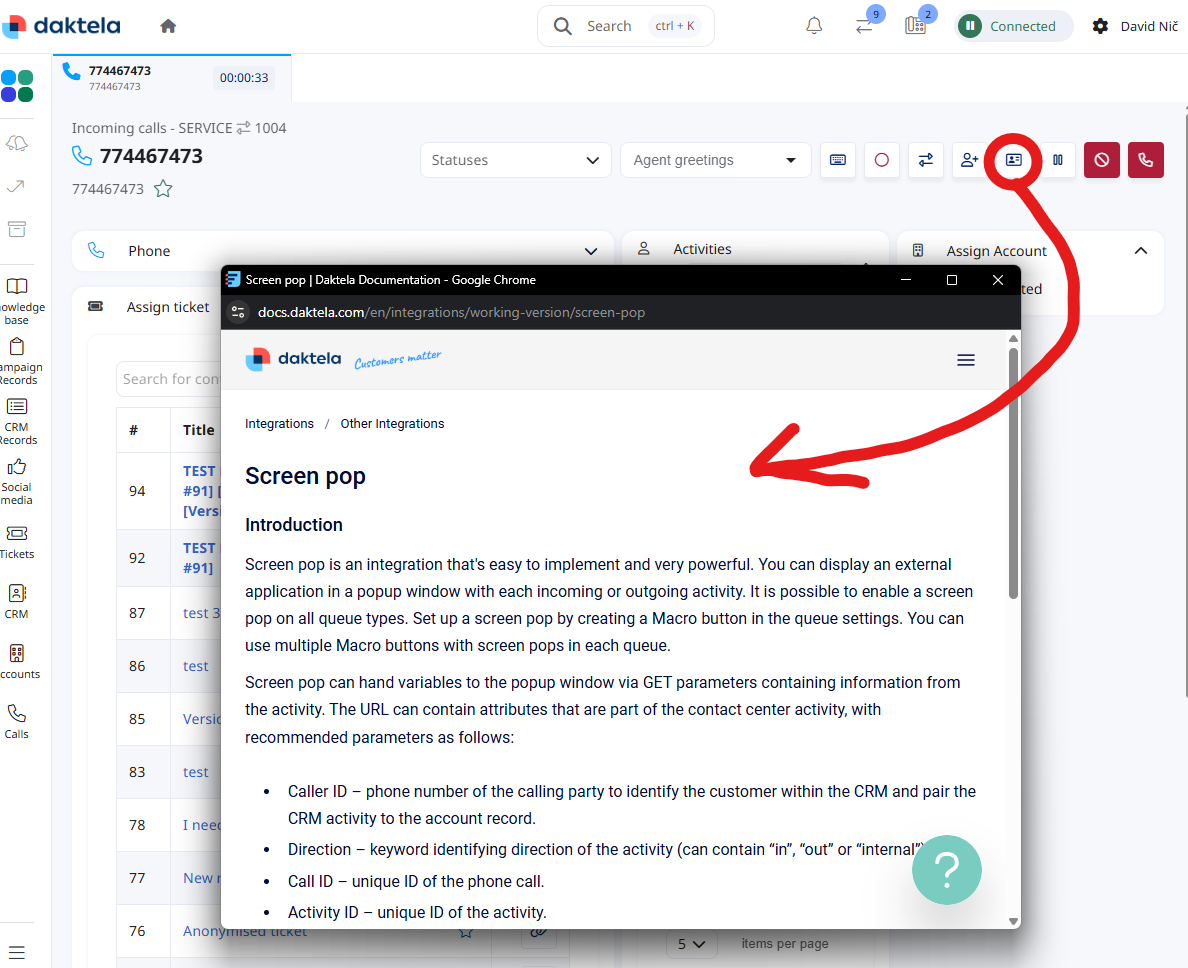1188x968 pixels.
Task: Click the hang up call button
Action: (1145, 160)
